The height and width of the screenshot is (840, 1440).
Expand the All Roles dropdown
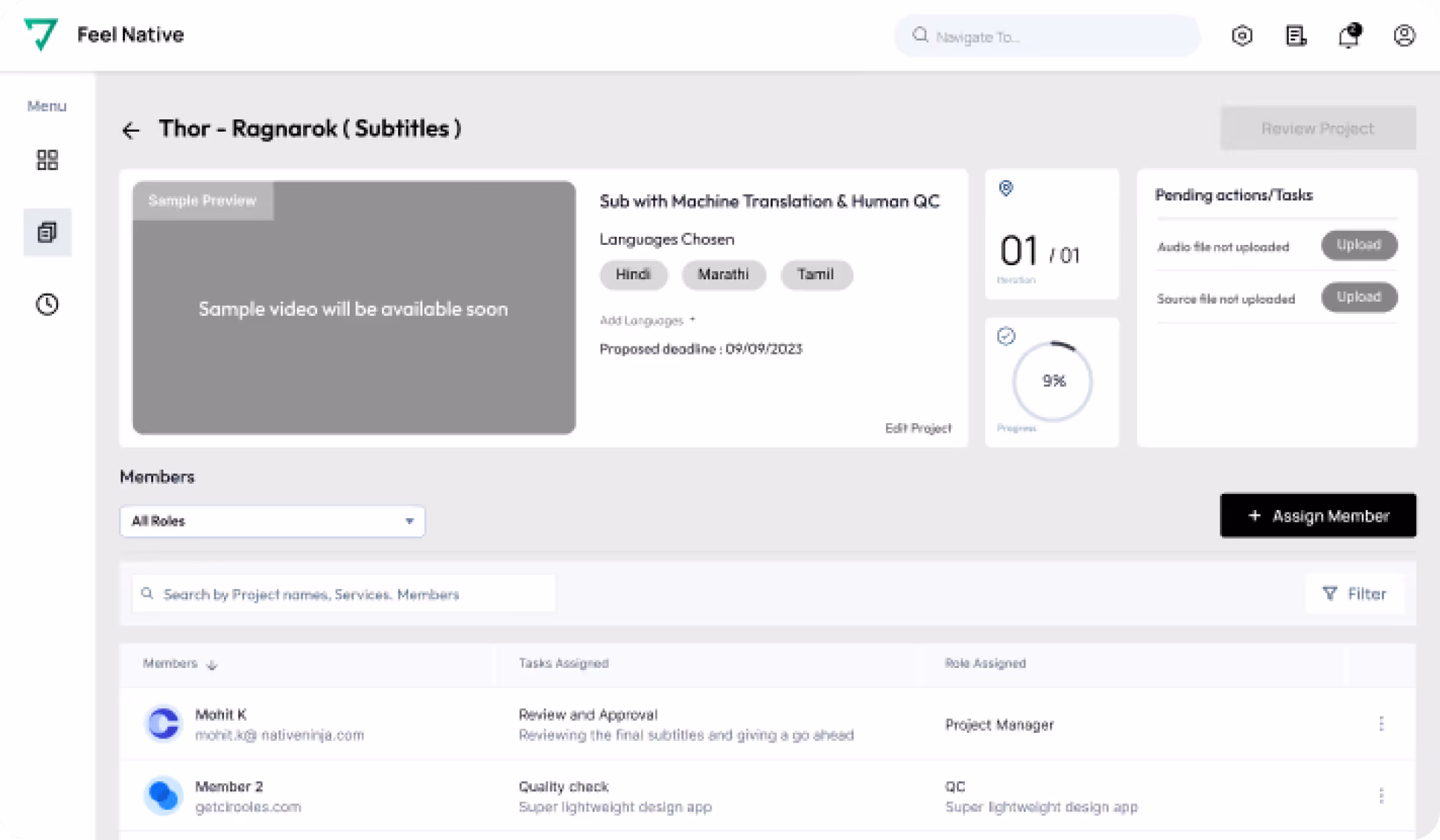[272, 521]
